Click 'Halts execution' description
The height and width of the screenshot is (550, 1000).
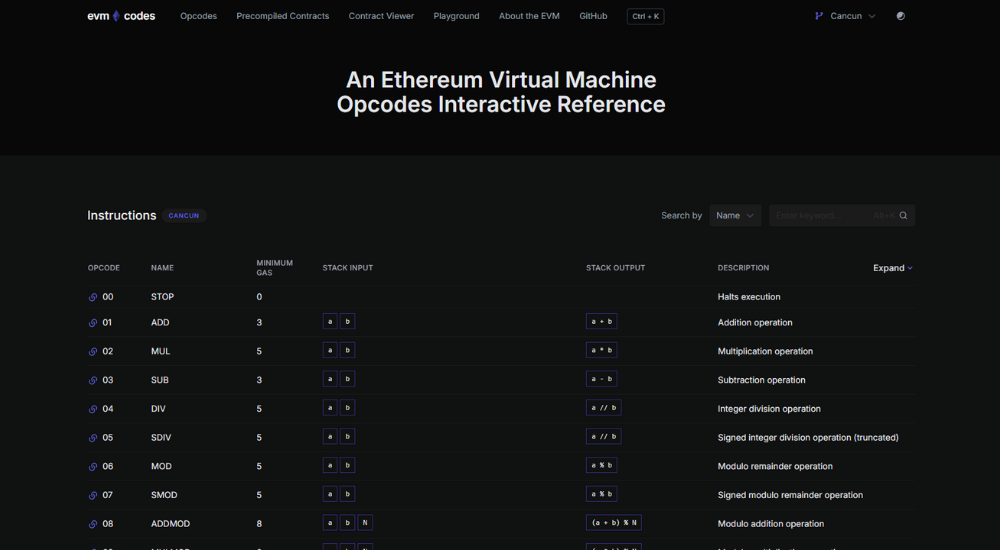[749, 297]
